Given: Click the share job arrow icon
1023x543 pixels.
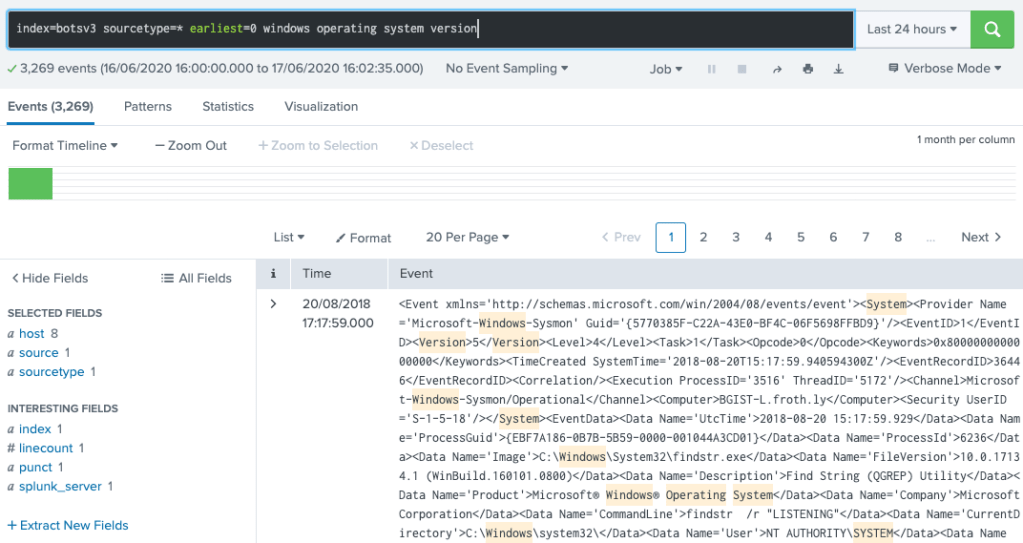Looking at the screenshot, I should (776, 69).
